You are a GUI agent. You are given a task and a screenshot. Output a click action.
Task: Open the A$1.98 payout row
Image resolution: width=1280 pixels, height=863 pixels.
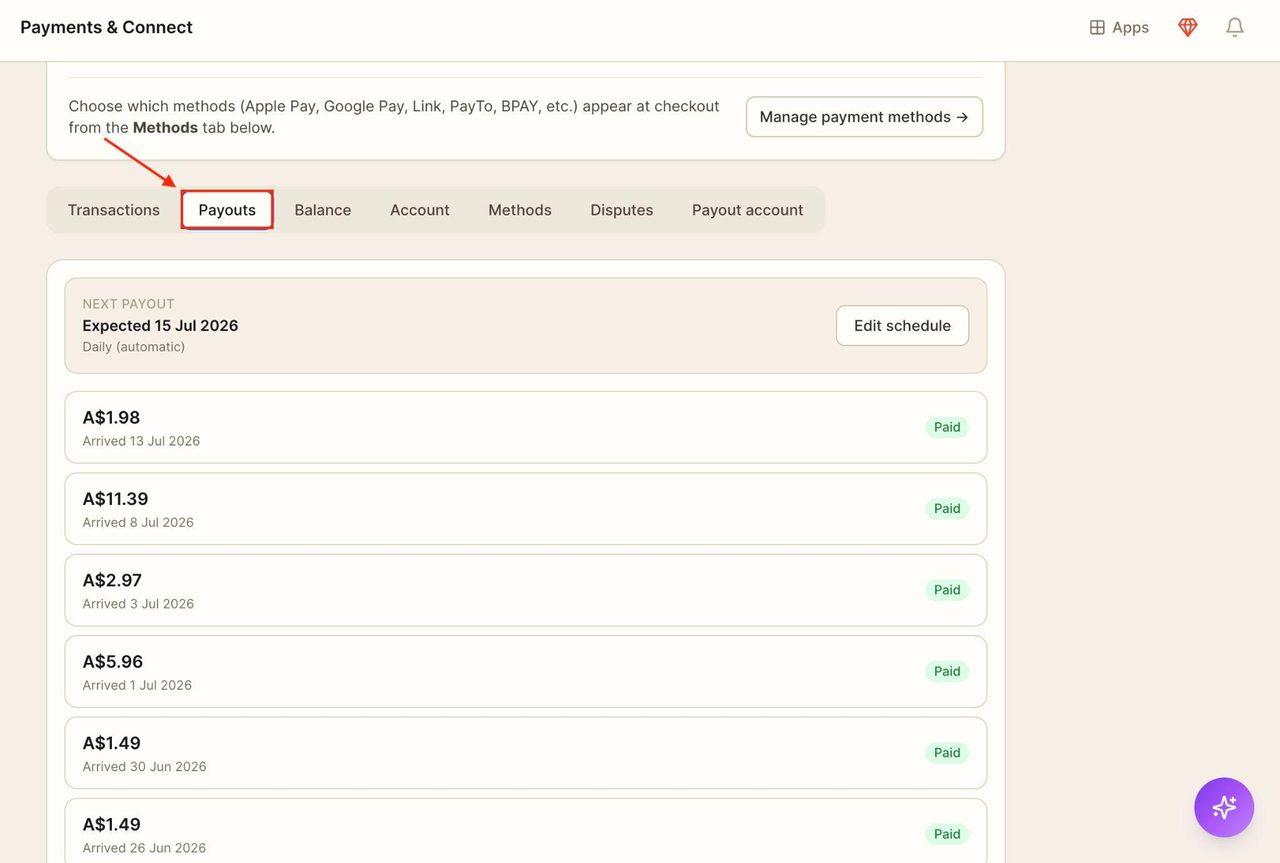pyautogui.click(x=526, y=427)
